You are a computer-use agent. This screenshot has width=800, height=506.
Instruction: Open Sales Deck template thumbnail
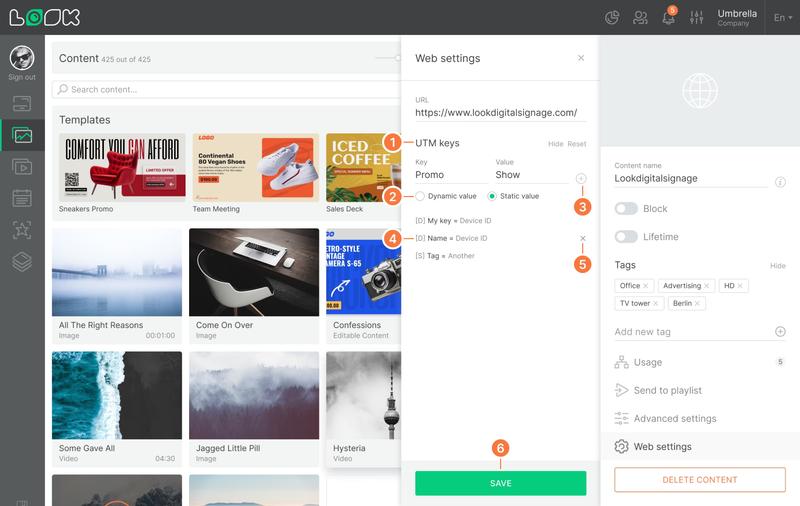[363, 168]
